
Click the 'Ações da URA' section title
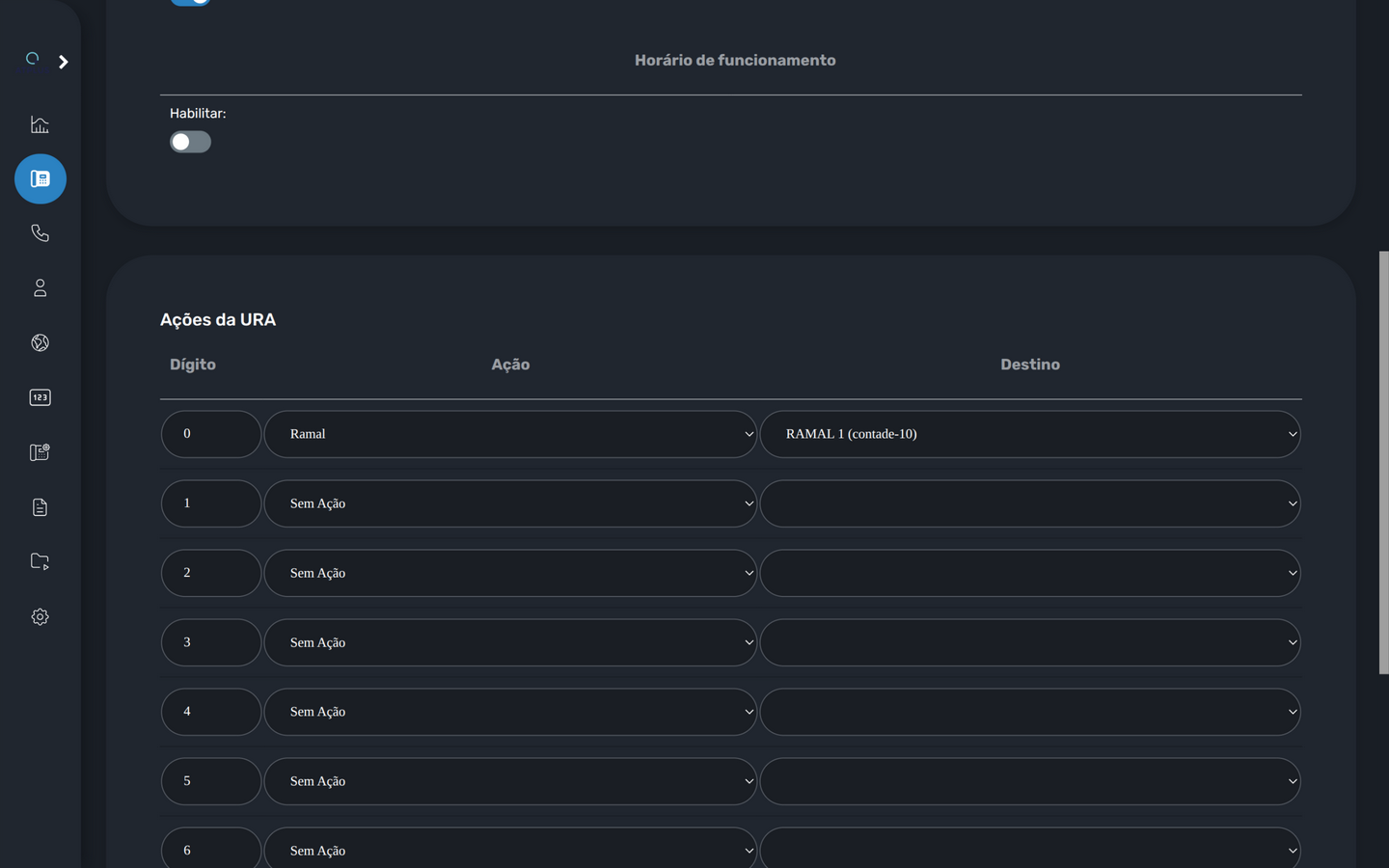click(x=218, y=319)
